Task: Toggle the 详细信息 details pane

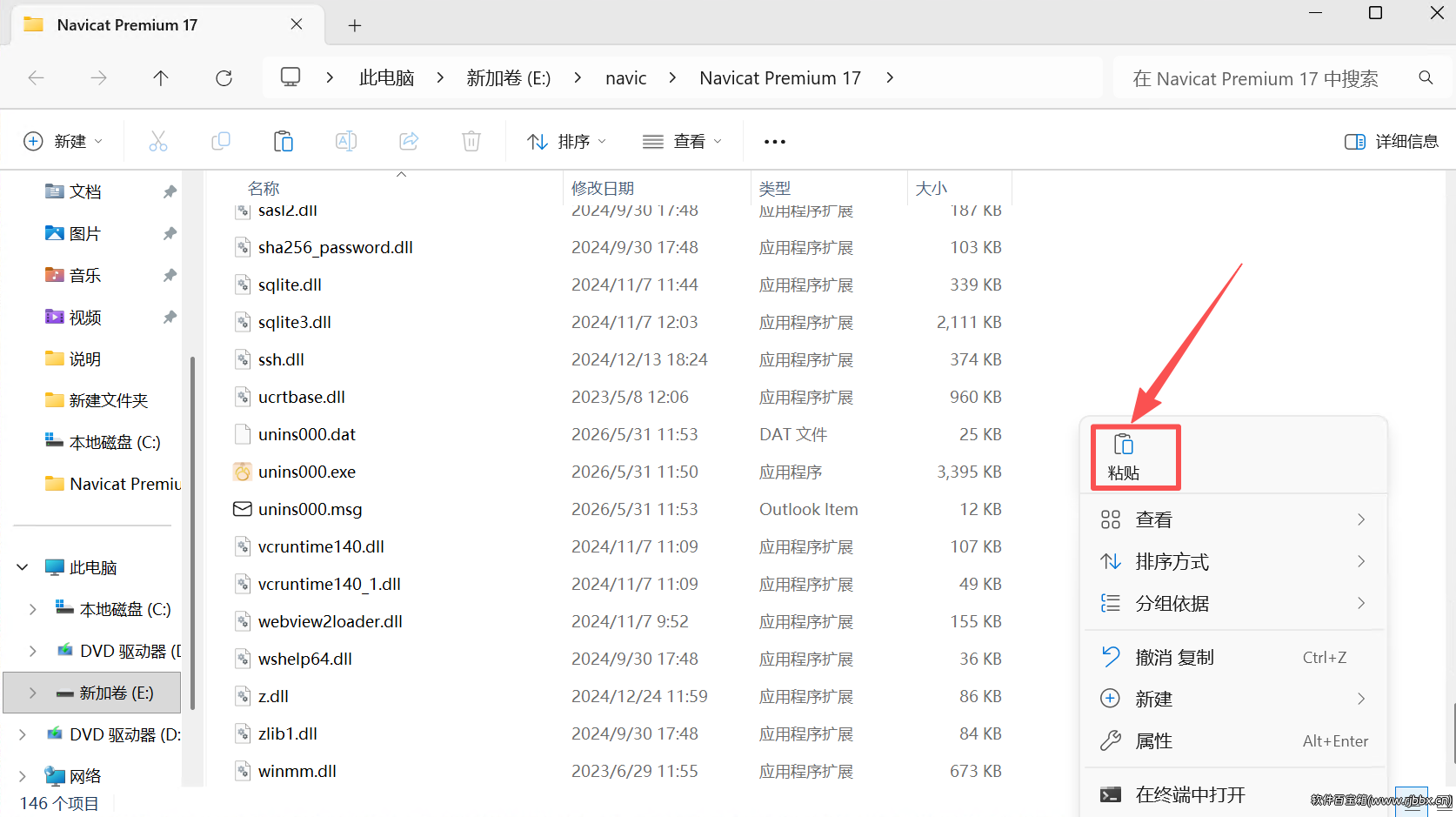Action: click(x=1391, y=142)
